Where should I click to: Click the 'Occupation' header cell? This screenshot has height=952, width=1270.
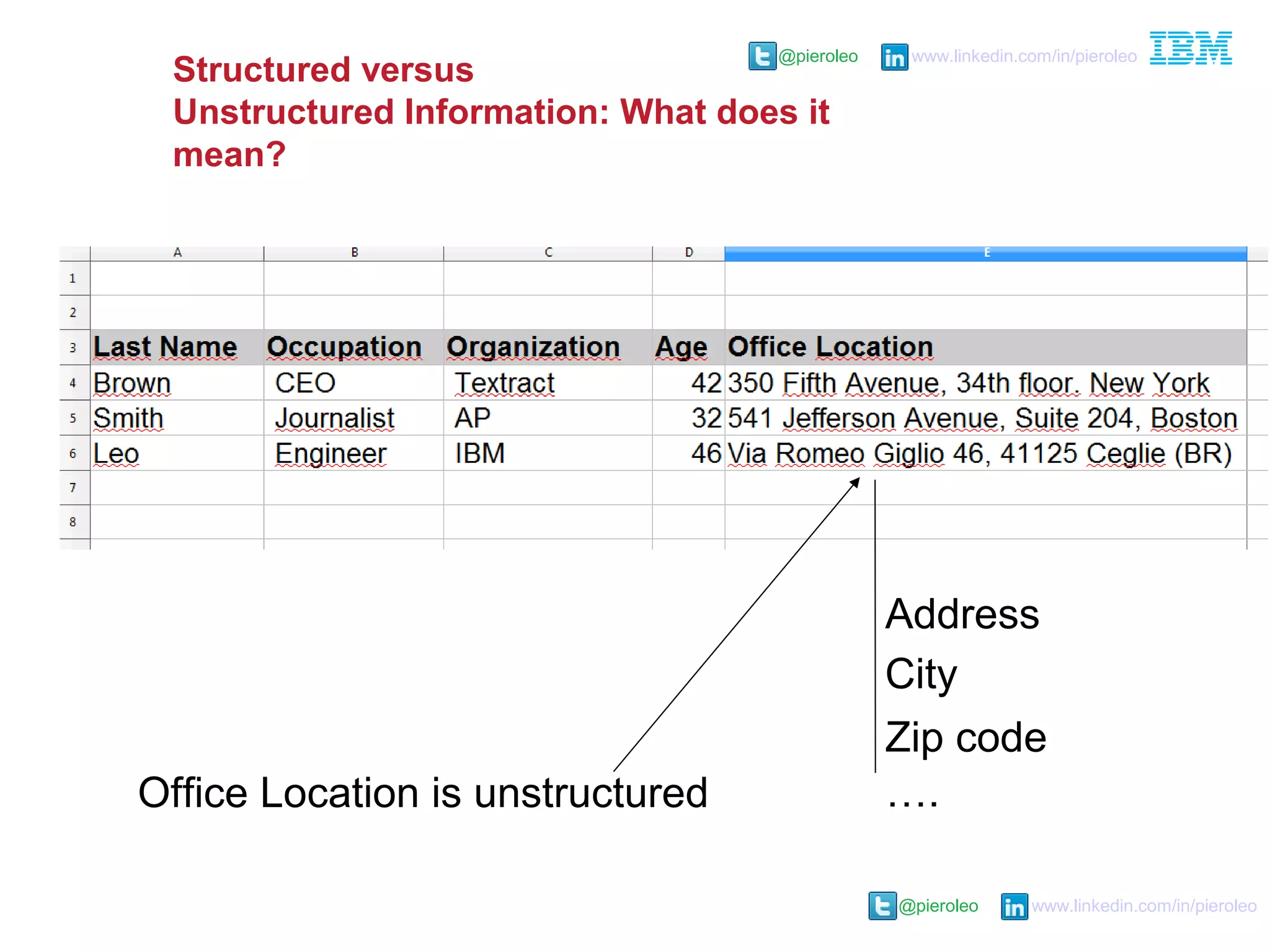click(354, 347)
